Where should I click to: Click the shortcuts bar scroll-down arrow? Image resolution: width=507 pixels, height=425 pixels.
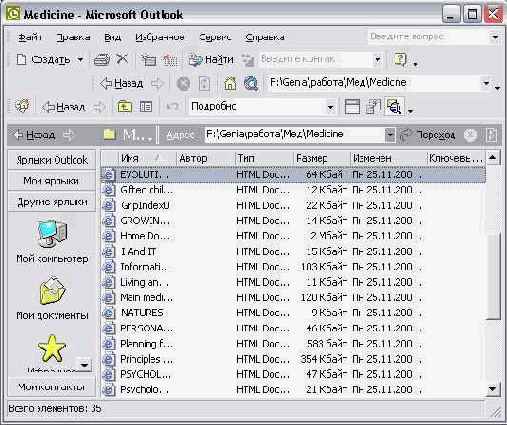click(x=85, y=365)
